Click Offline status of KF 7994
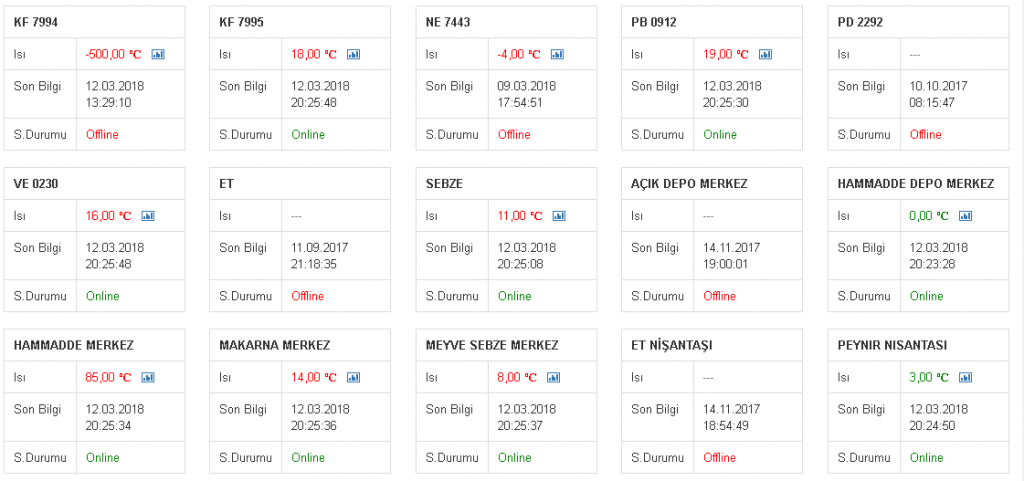Screen dimensions: 1024x481 click(103, 134)
